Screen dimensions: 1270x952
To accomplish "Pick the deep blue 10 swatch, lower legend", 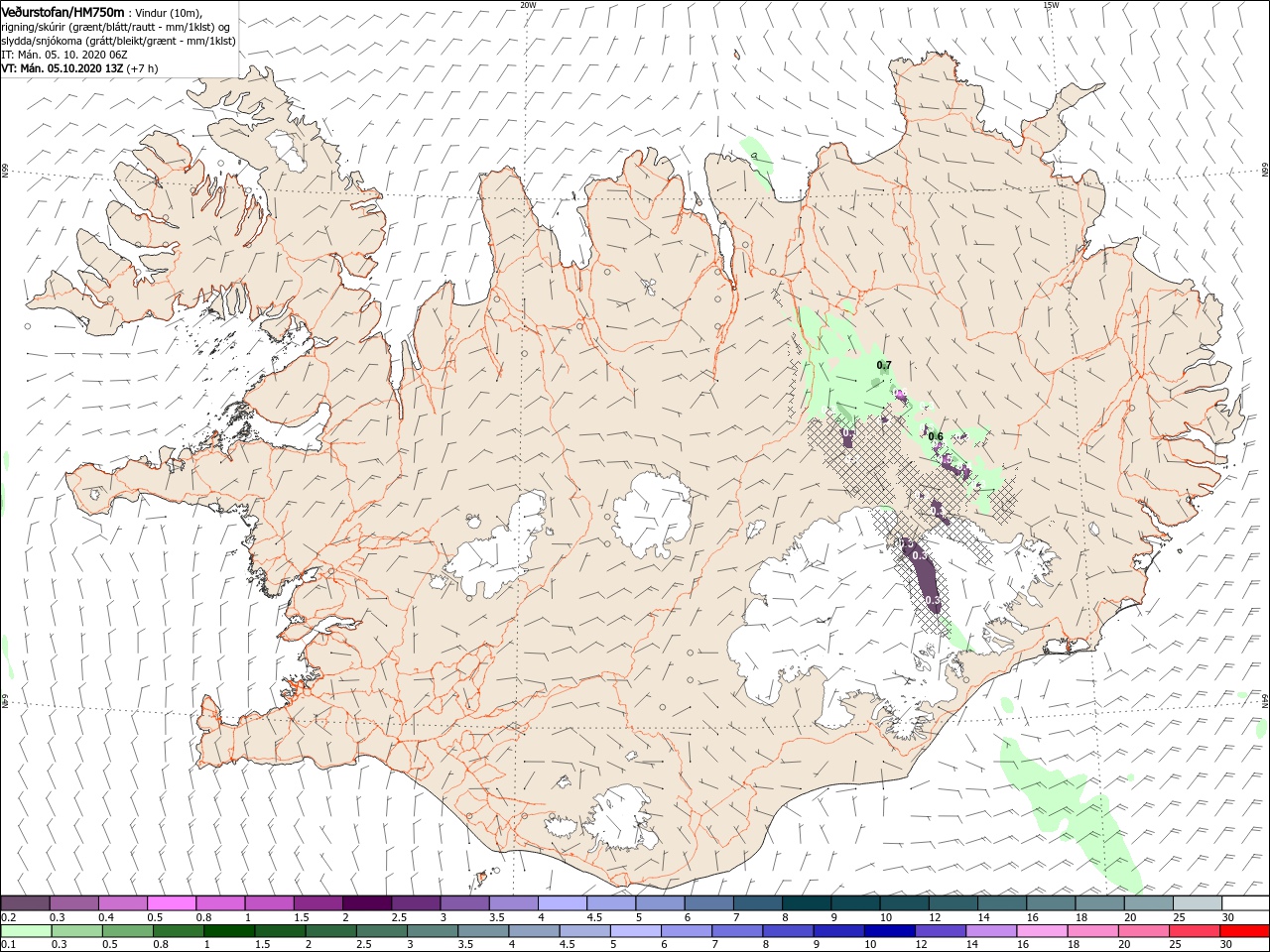I will coord(888,931).
